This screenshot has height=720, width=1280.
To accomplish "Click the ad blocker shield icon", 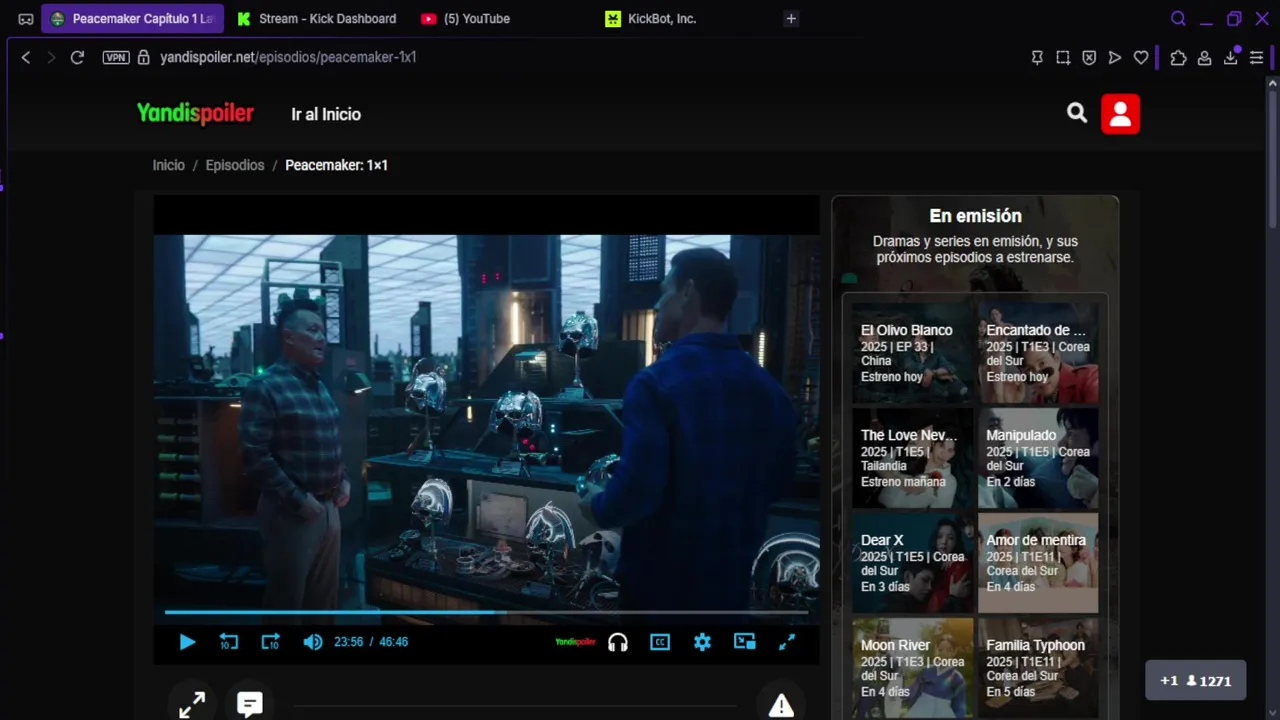I will [x=1089, y=58].
